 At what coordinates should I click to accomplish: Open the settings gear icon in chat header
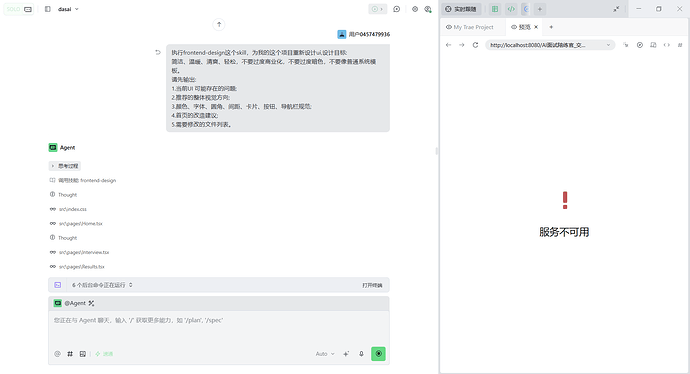point(415,9)
